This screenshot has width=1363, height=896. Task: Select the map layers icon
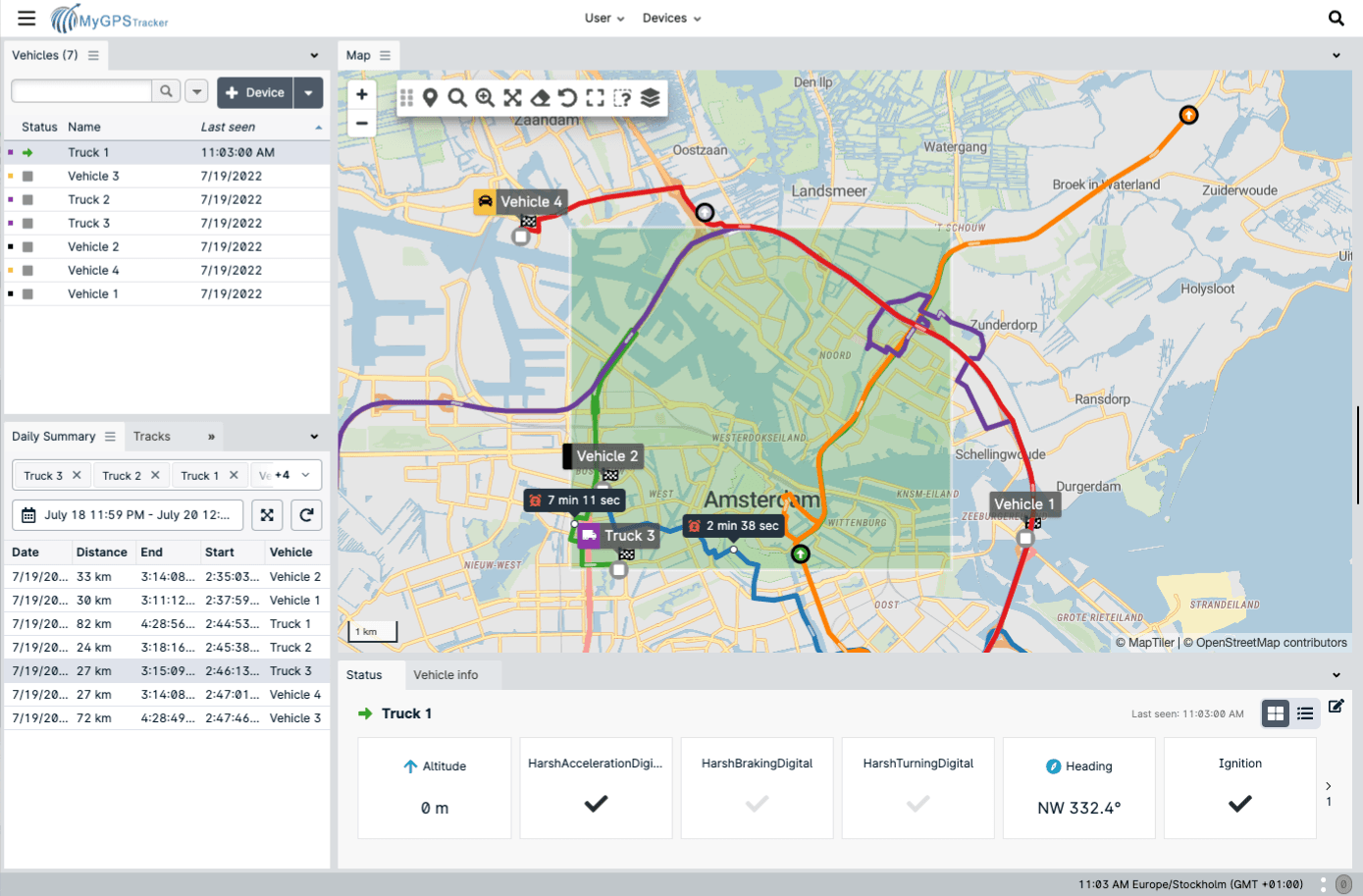[x=650, y=97]
